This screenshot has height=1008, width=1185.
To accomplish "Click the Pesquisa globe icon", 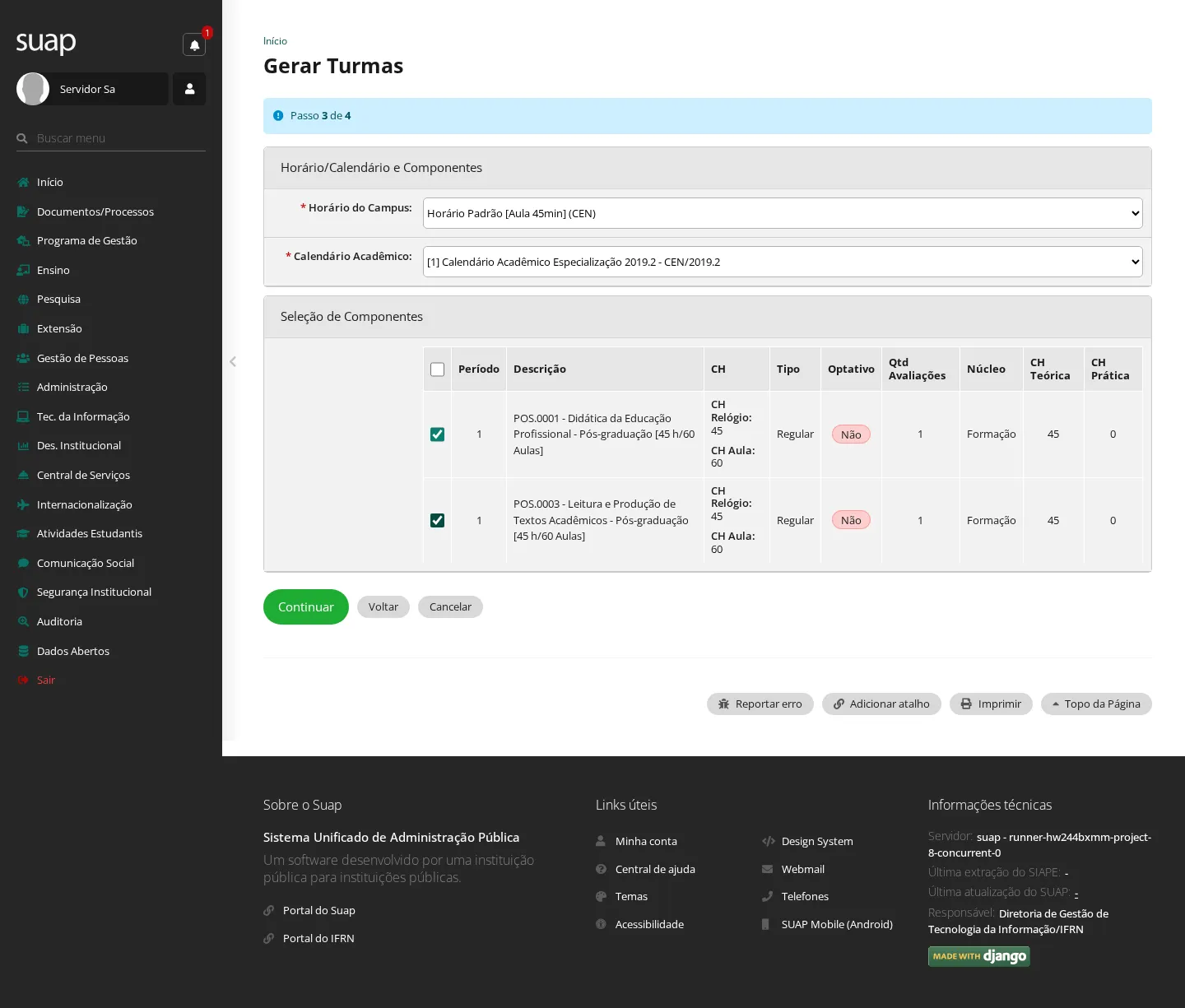I will (23, 299).
